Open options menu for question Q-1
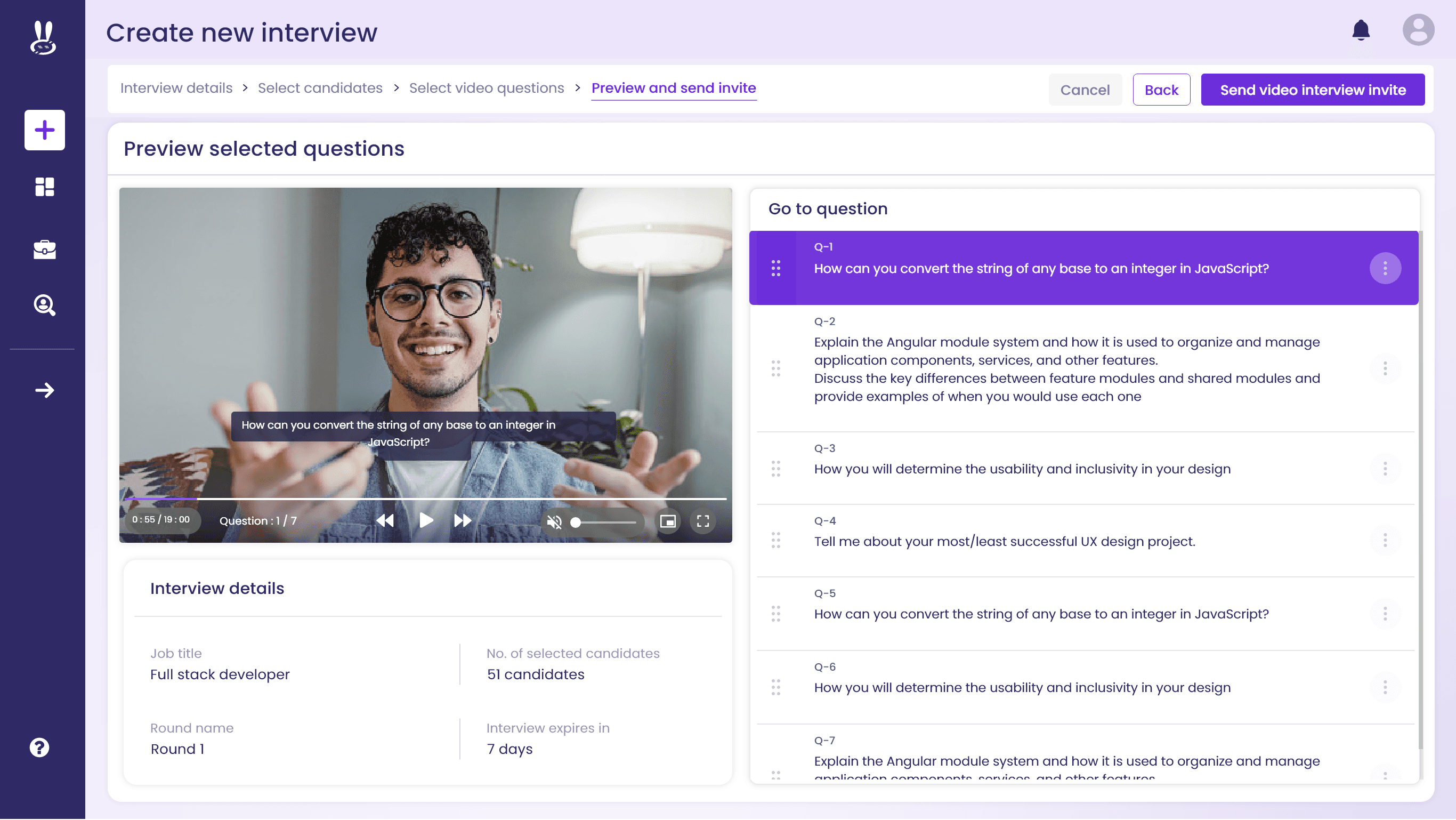 tap(1385, 269)
